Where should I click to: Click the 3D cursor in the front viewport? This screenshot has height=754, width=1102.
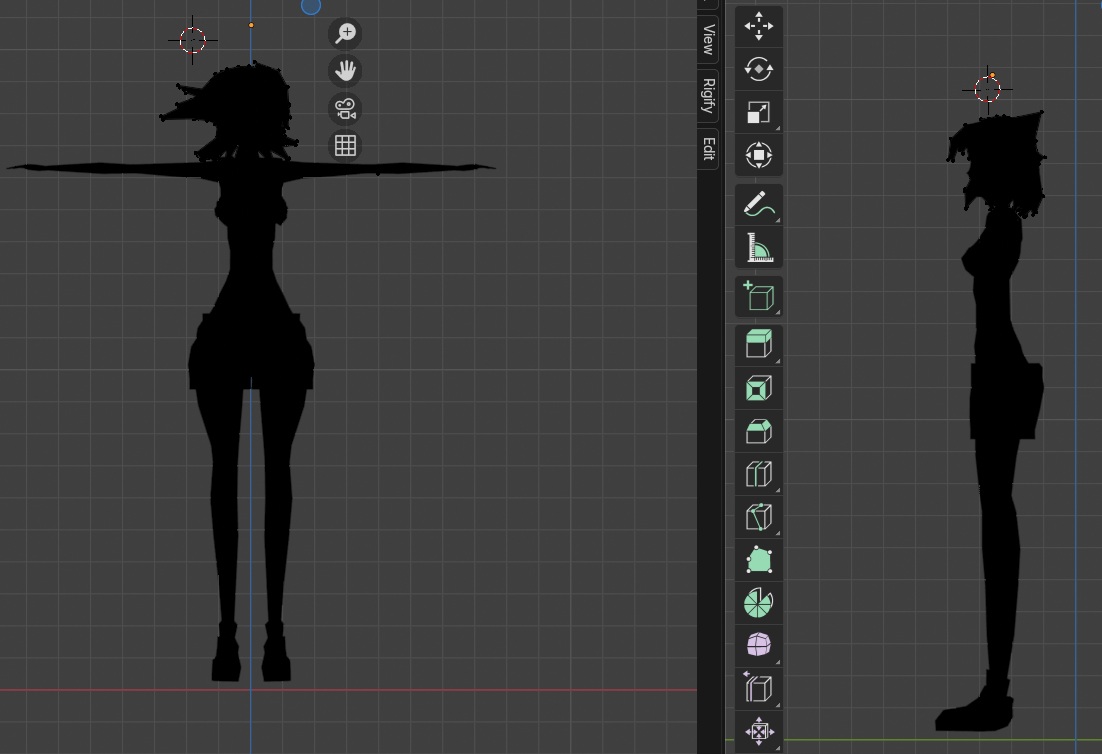(193, 40)
